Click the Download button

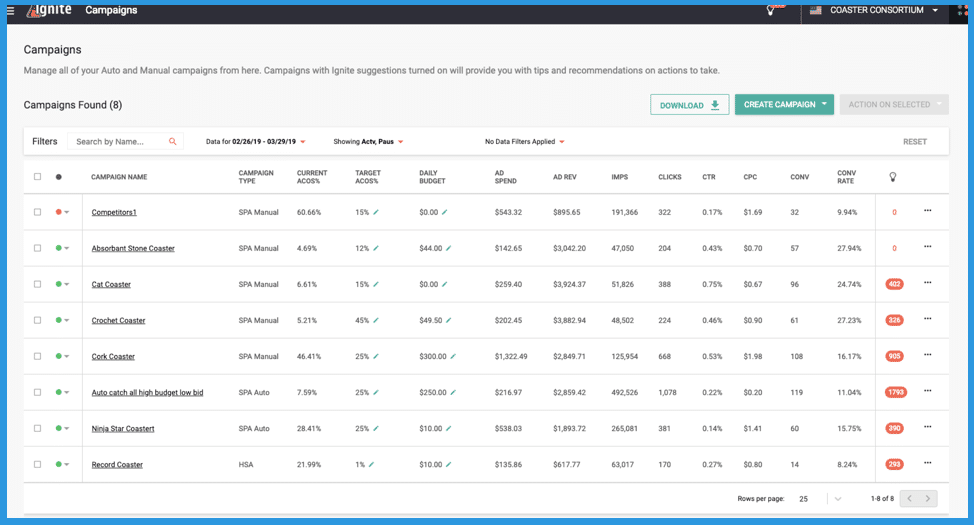[690, 105]
